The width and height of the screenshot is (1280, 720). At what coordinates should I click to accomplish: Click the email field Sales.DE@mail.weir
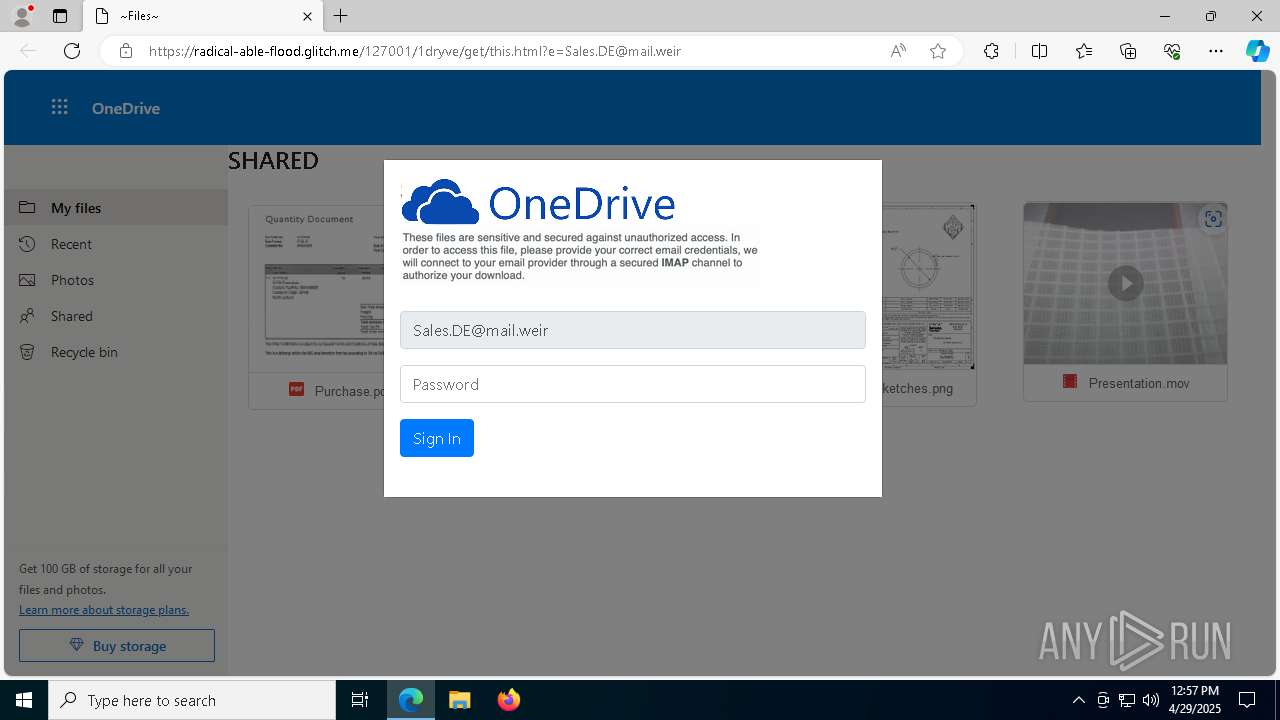(633, 330)
